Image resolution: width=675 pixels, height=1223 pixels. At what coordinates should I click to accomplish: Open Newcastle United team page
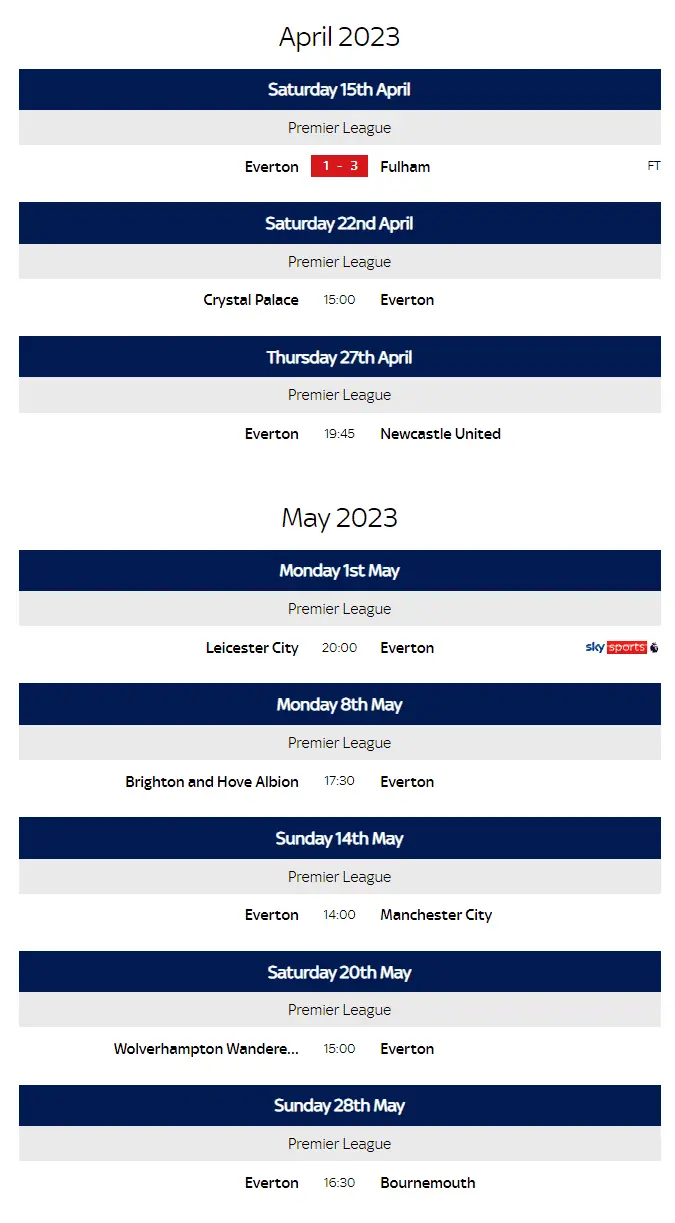click(x=440, y=434)
